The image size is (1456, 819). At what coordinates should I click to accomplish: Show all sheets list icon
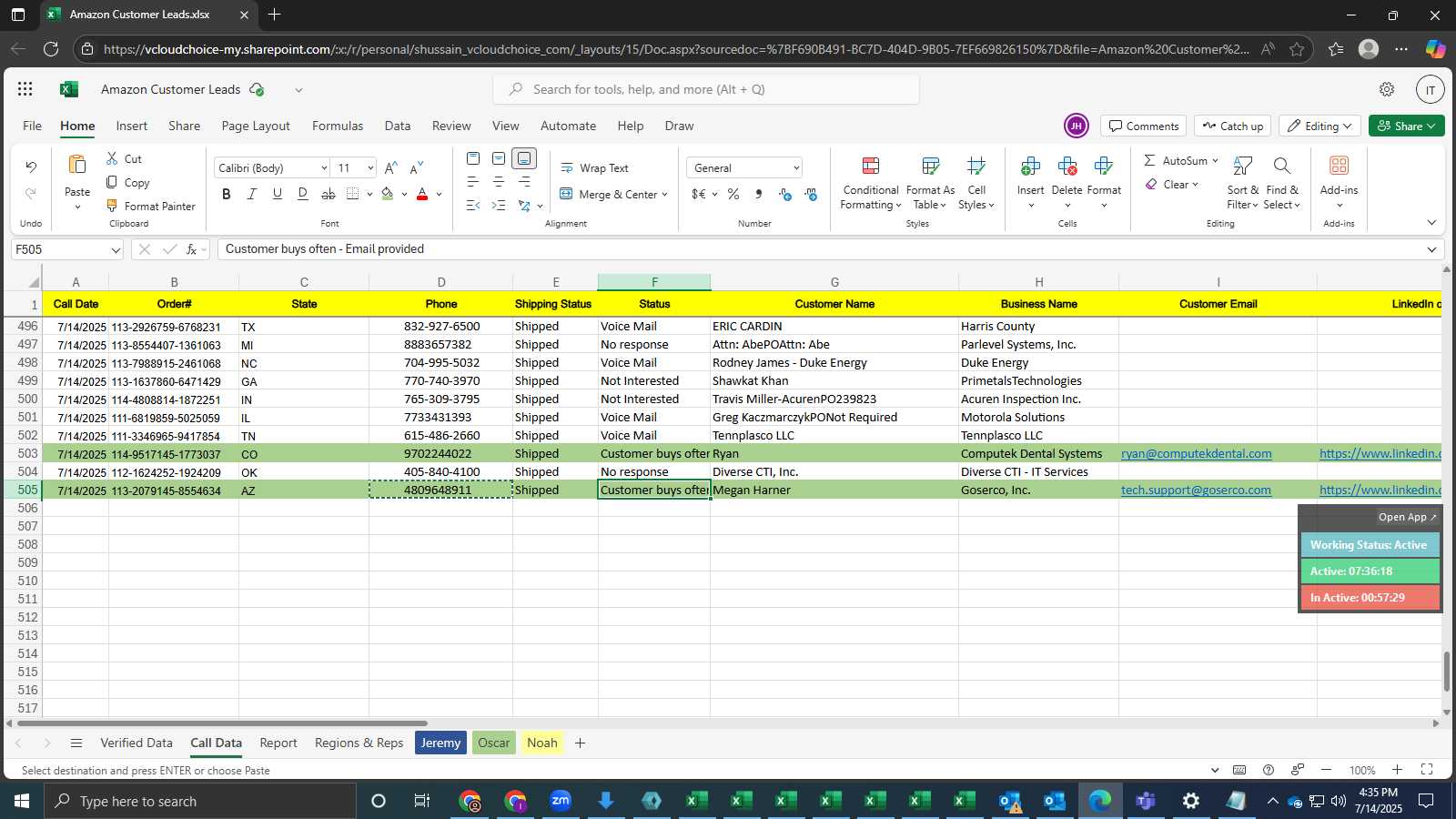76,743
